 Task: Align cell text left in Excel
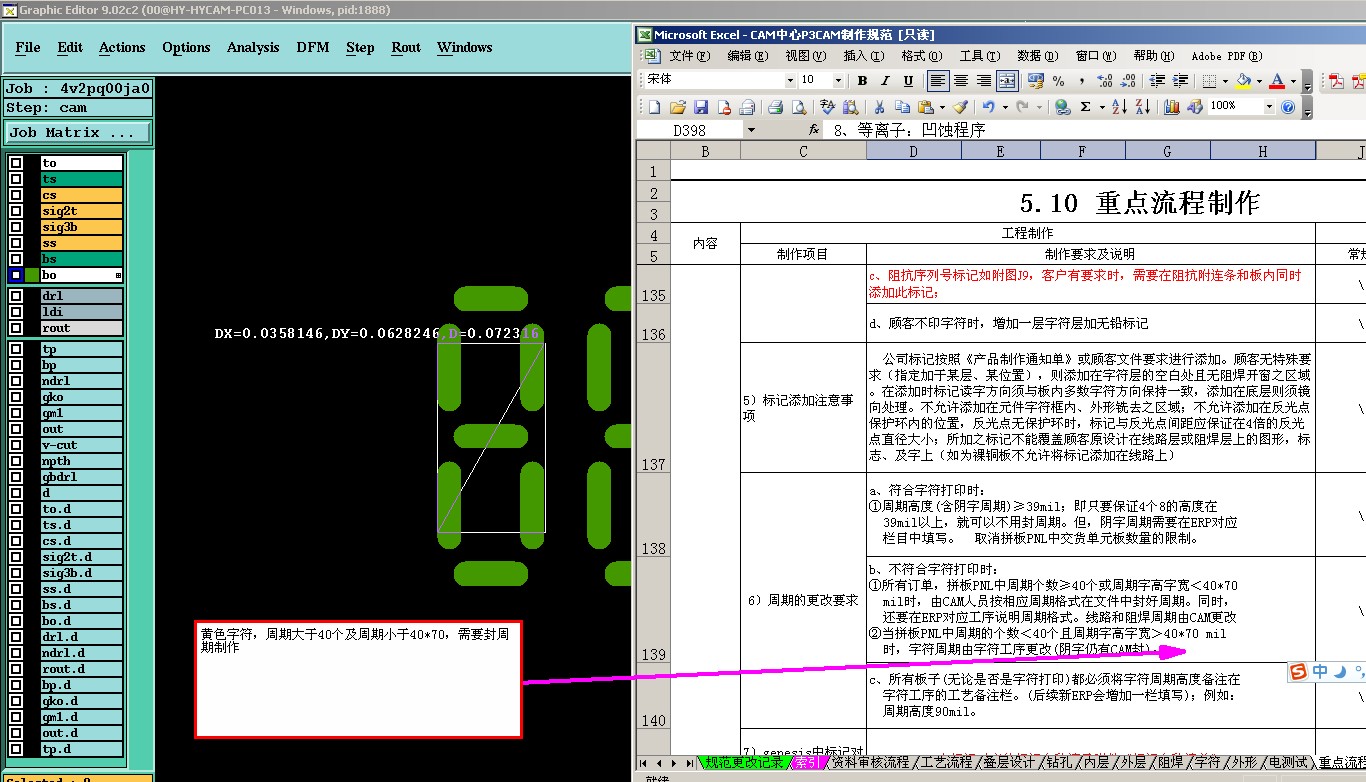[938, 81]
